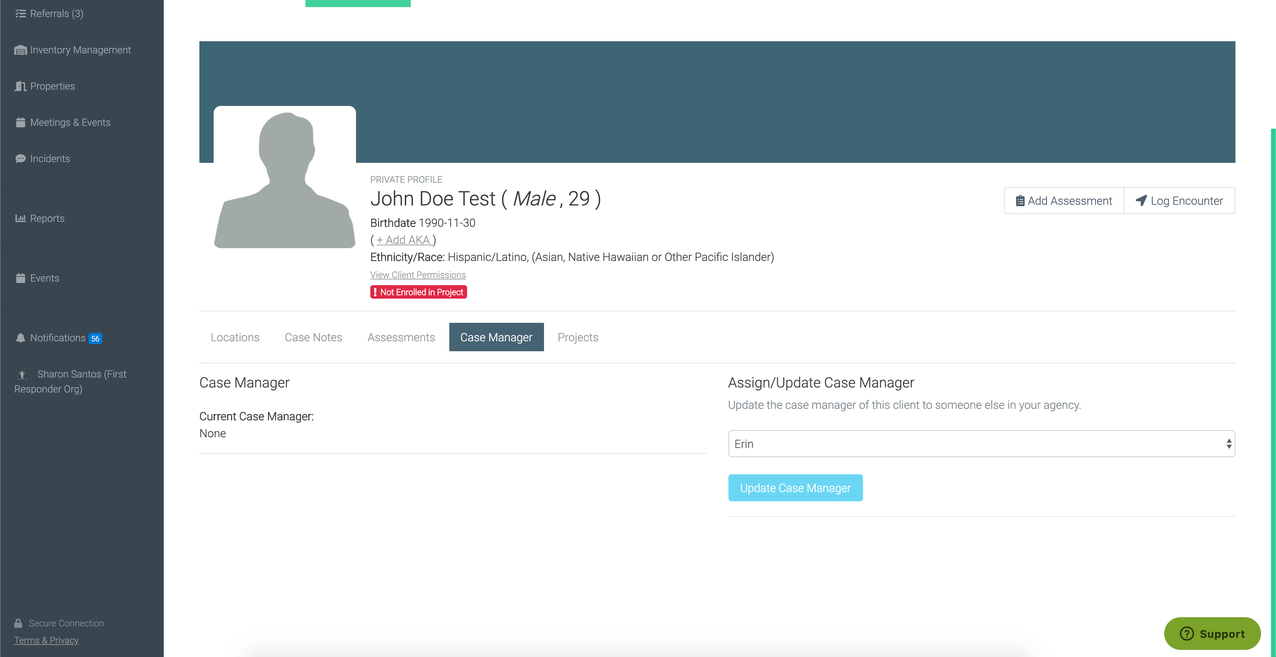Click the Current Case Manager label
Screen dimensions: 1276x657
(x=256, y=416)
